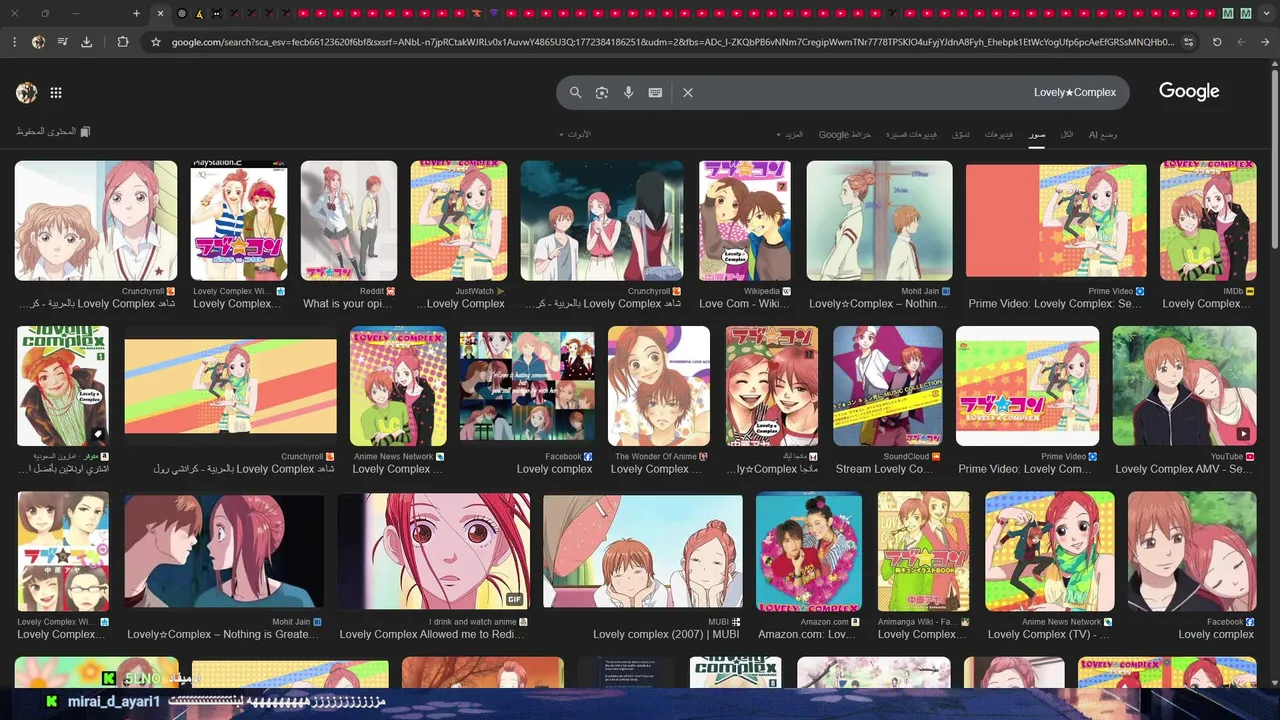Viewport: 1280px width, 720px height.
Task: Open MUBI 'Lovely complex (2007)' thumbnail
Action: [643, 551]
